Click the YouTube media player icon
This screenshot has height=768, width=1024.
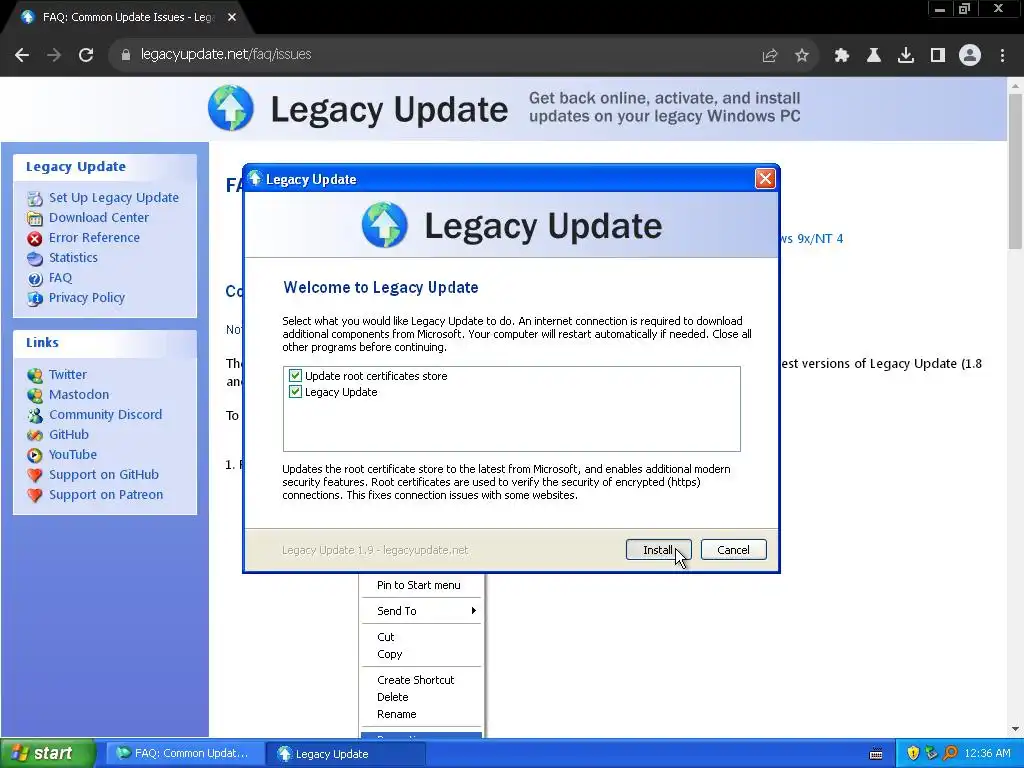[x=35, y=455]
